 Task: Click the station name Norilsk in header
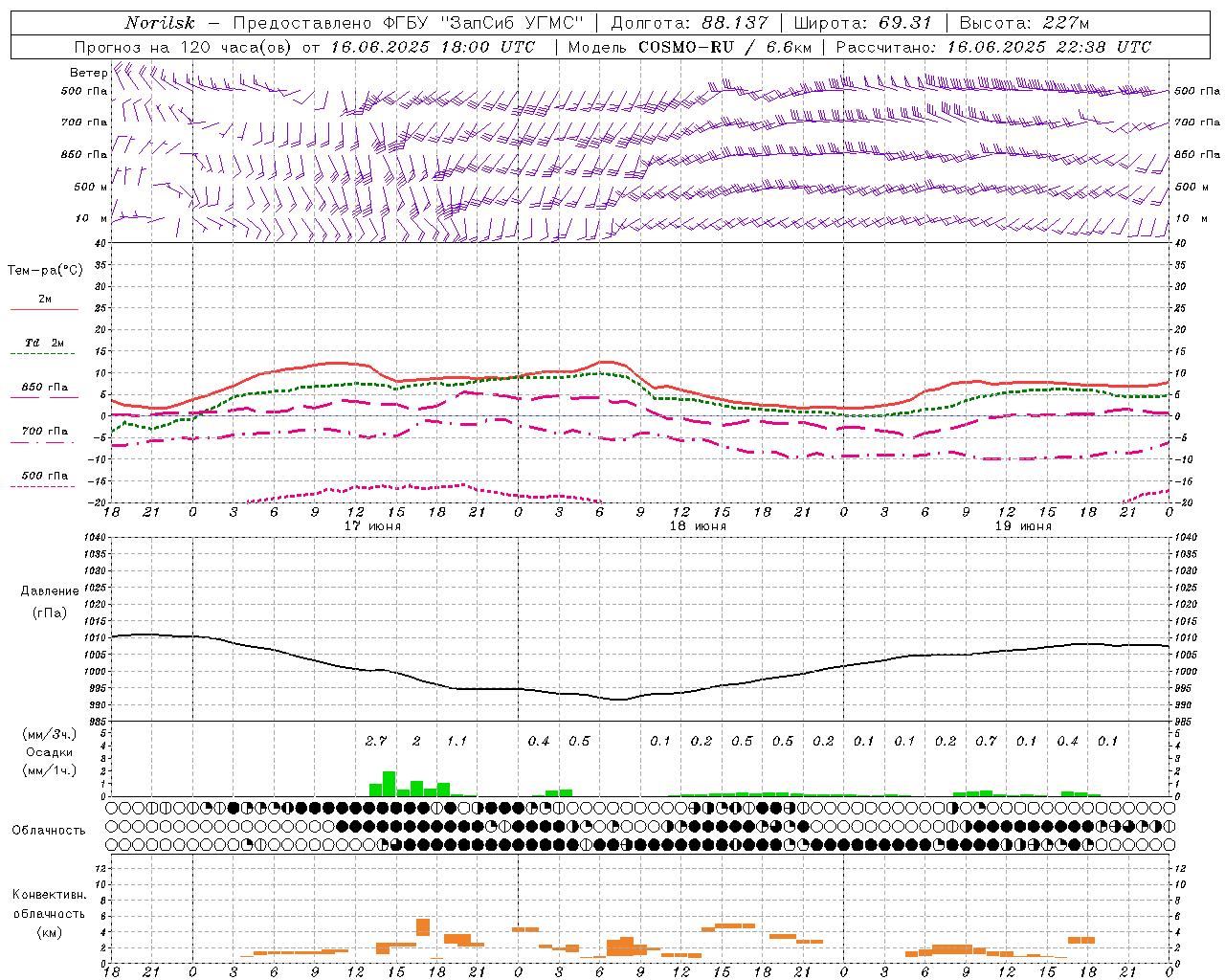click(x=159, y=23)
